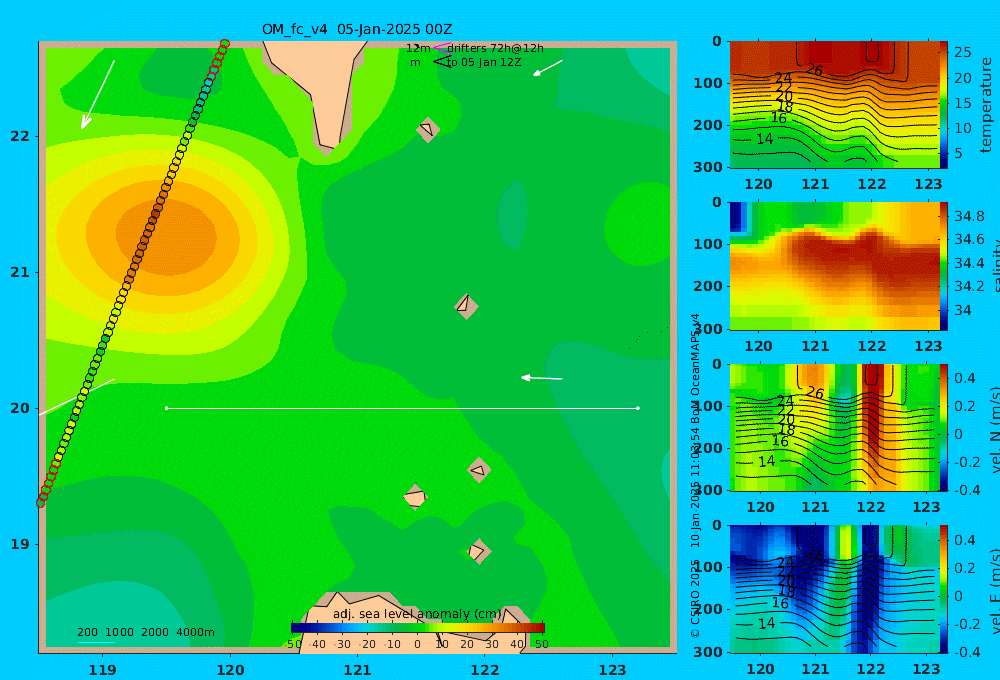Click the red circle at the track's northern end
The height and width of the screenshot is (680, 1000).
point(224,44)
